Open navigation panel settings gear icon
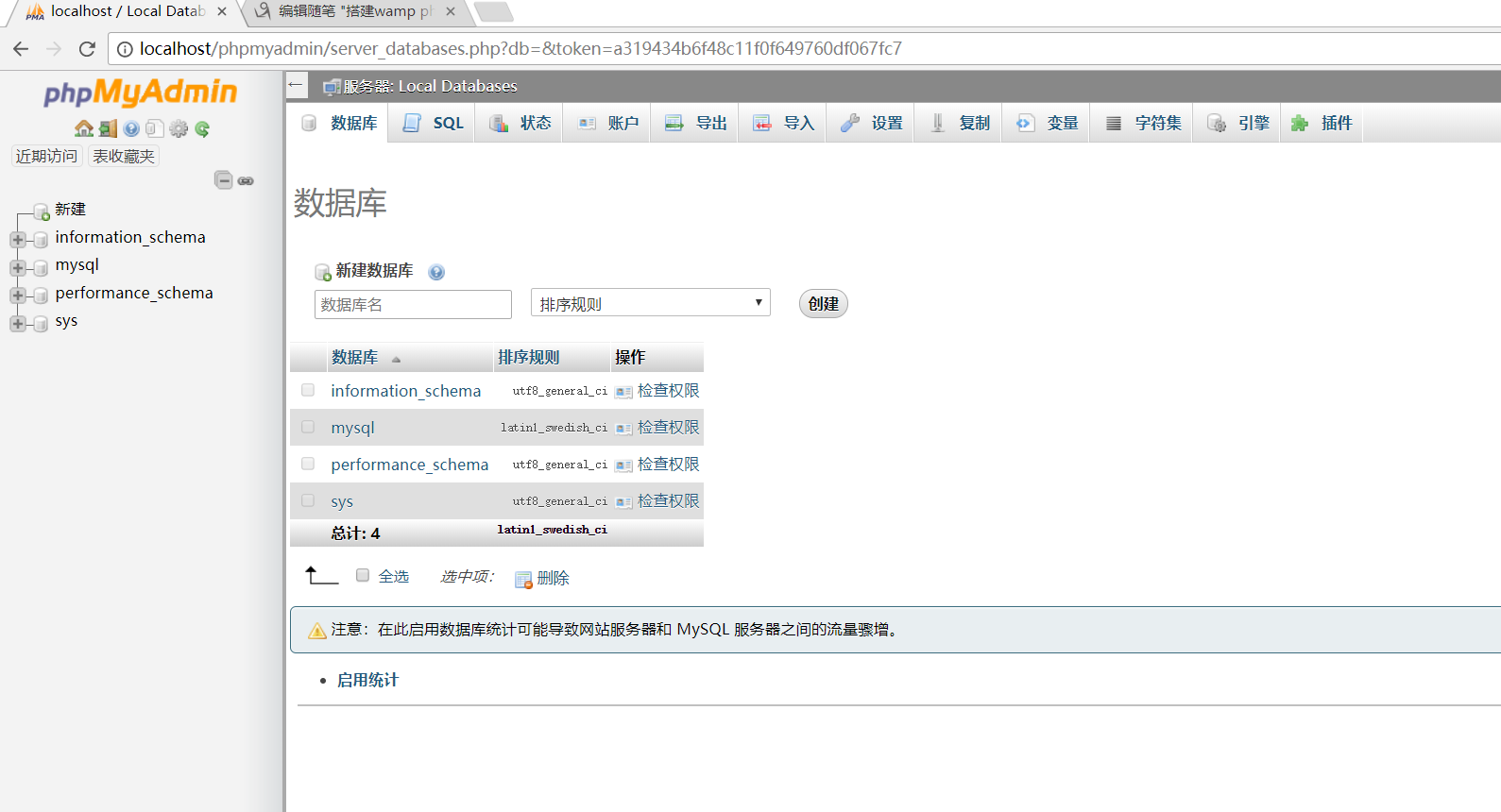The width and height of the screenshot is (1501, 812). pos(179,128)
